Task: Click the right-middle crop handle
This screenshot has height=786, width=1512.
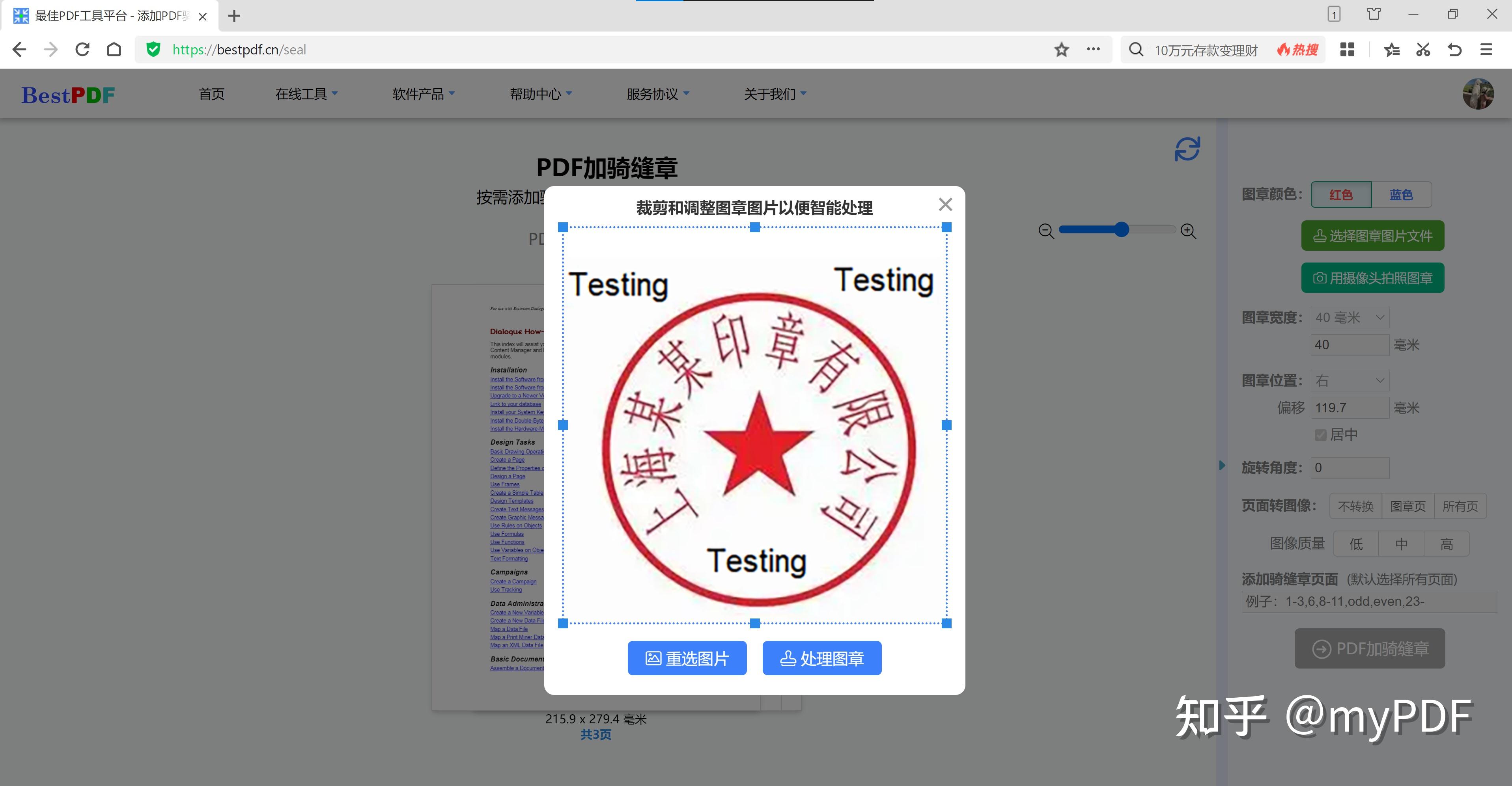Action: click(x=946, y=425)
